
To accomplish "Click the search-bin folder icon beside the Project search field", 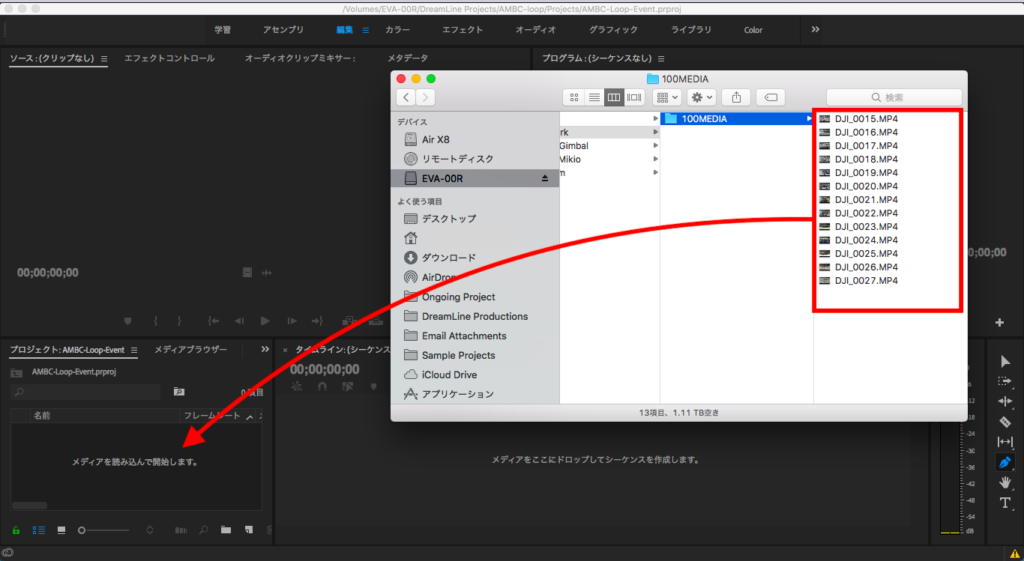I will (x=179, y=392).
